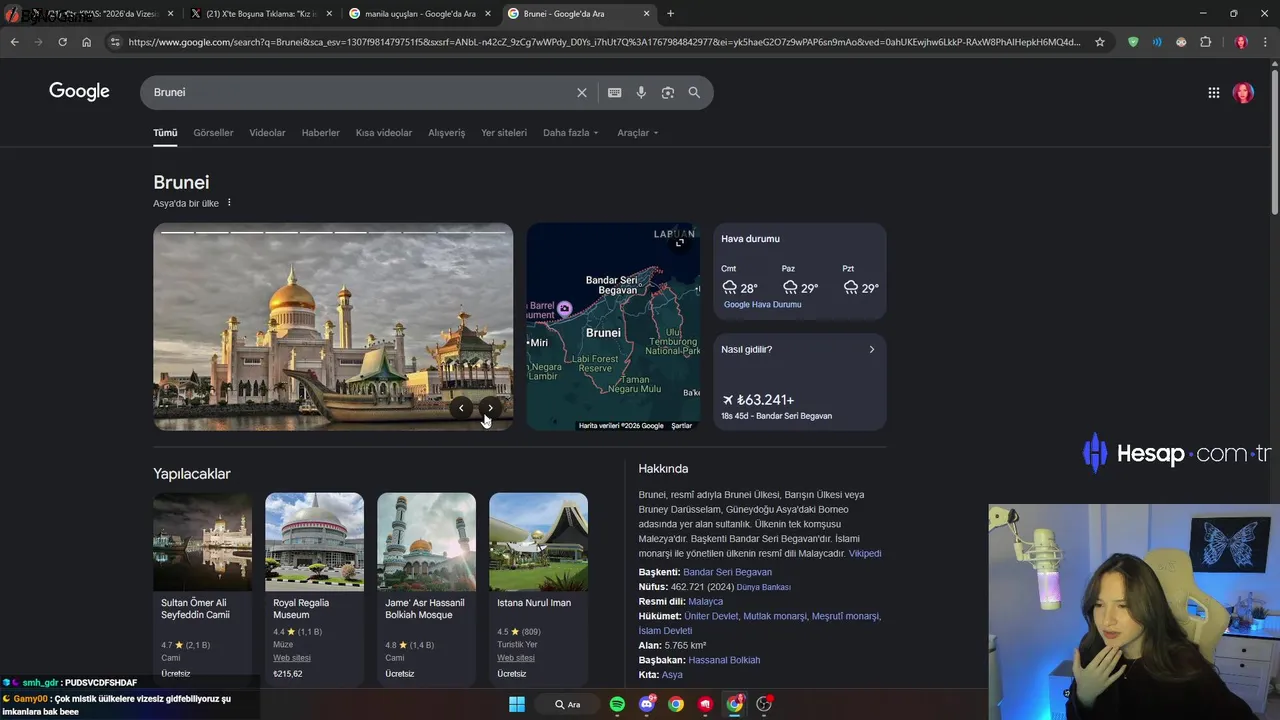
Task: Reload the current page
Action: coord(62,42)
